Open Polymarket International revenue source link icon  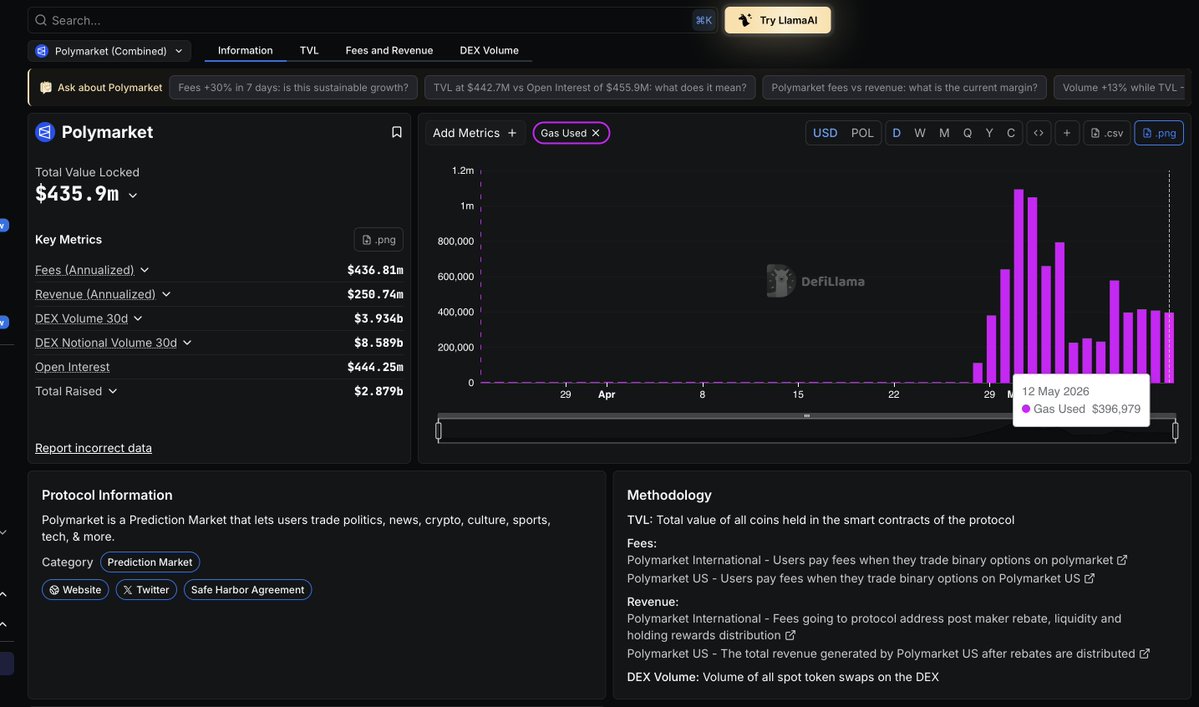click(x=791, y=635)
